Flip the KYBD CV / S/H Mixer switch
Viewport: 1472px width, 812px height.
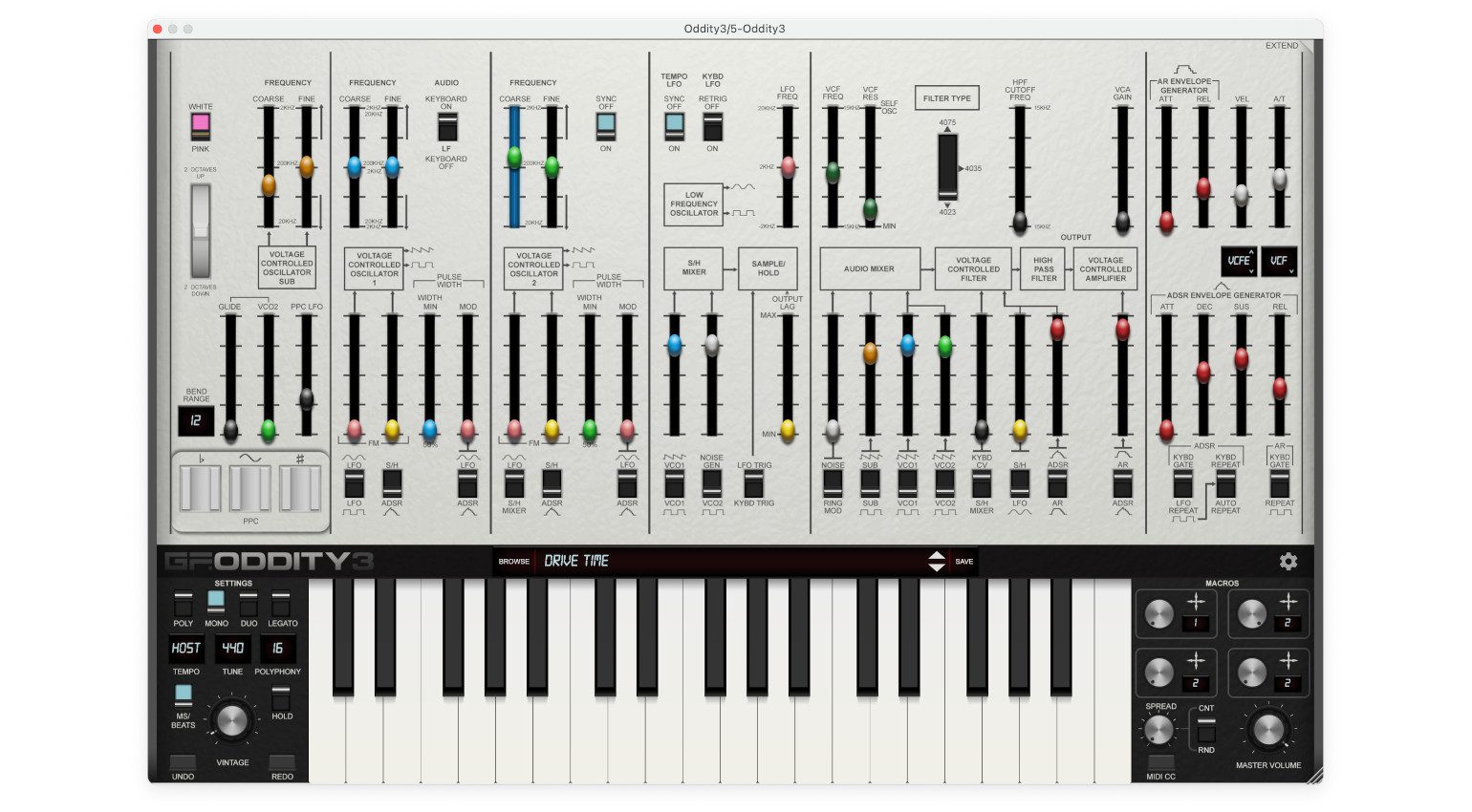[982, 483]
